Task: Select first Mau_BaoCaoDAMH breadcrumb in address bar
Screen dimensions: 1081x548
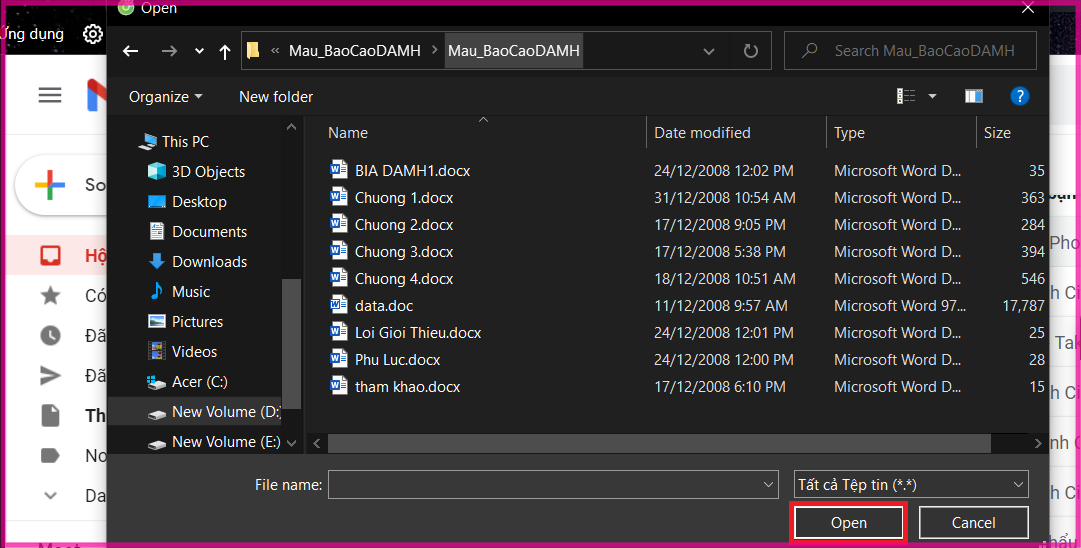Action: (354, 51)
